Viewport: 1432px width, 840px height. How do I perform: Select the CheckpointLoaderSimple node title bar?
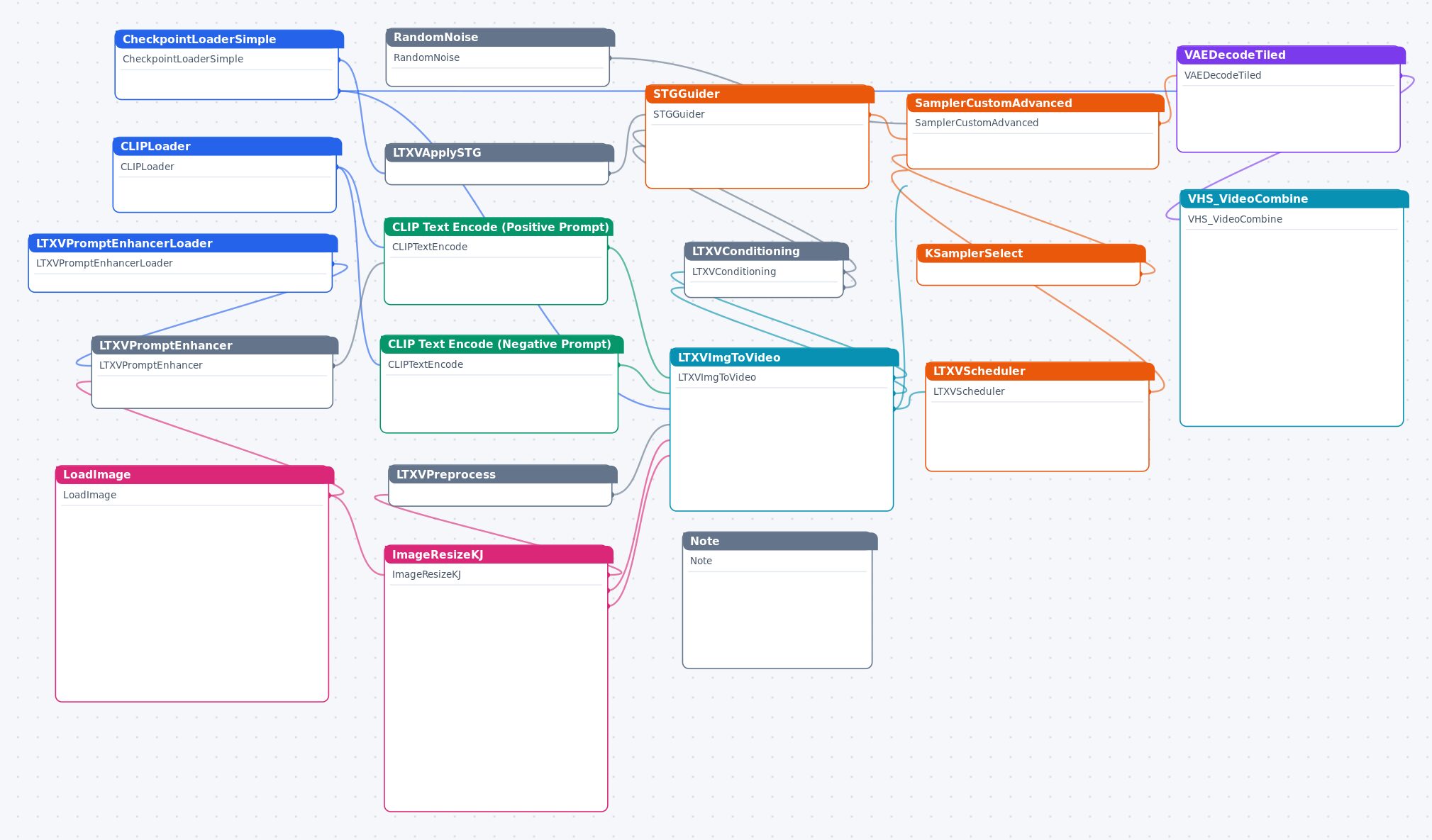coord(229,39)
